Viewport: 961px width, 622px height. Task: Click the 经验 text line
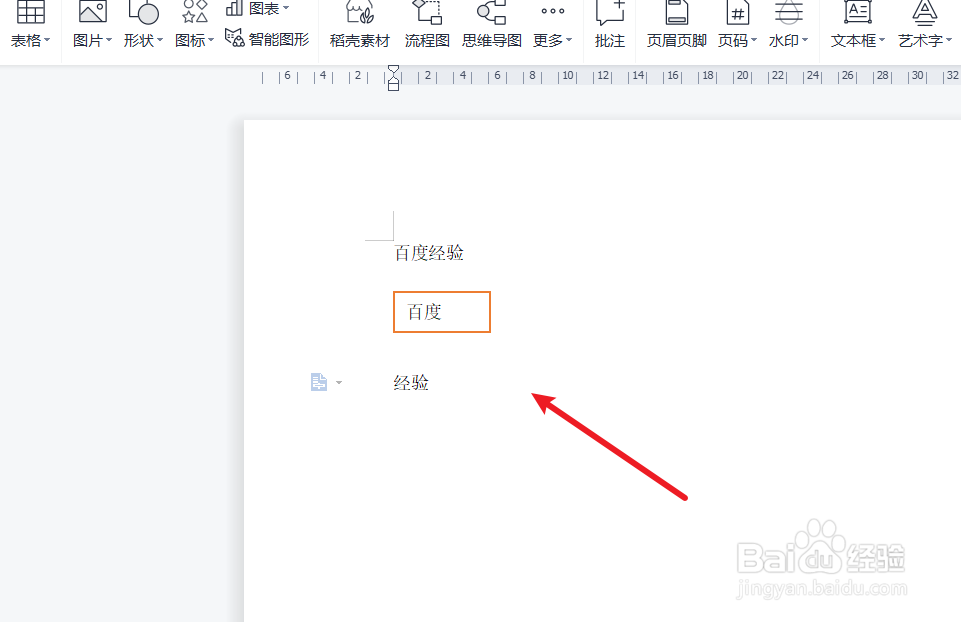tap(411, 382)
